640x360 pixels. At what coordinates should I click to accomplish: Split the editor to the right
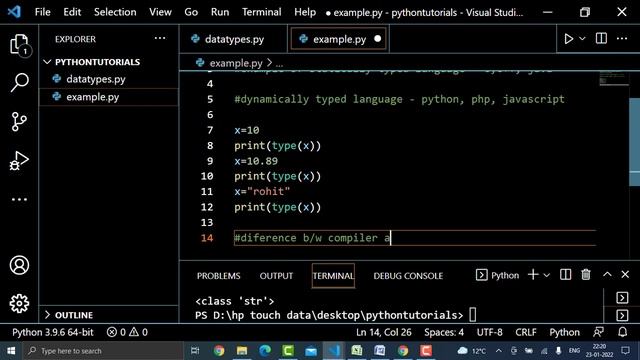[x=601, y=38]
